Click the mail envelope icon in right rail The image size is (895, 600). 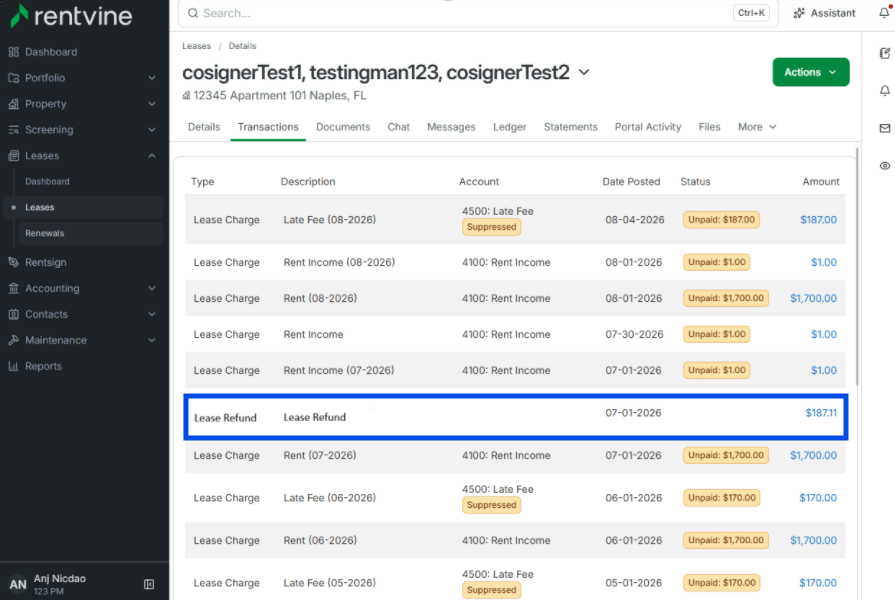[885, 128]
